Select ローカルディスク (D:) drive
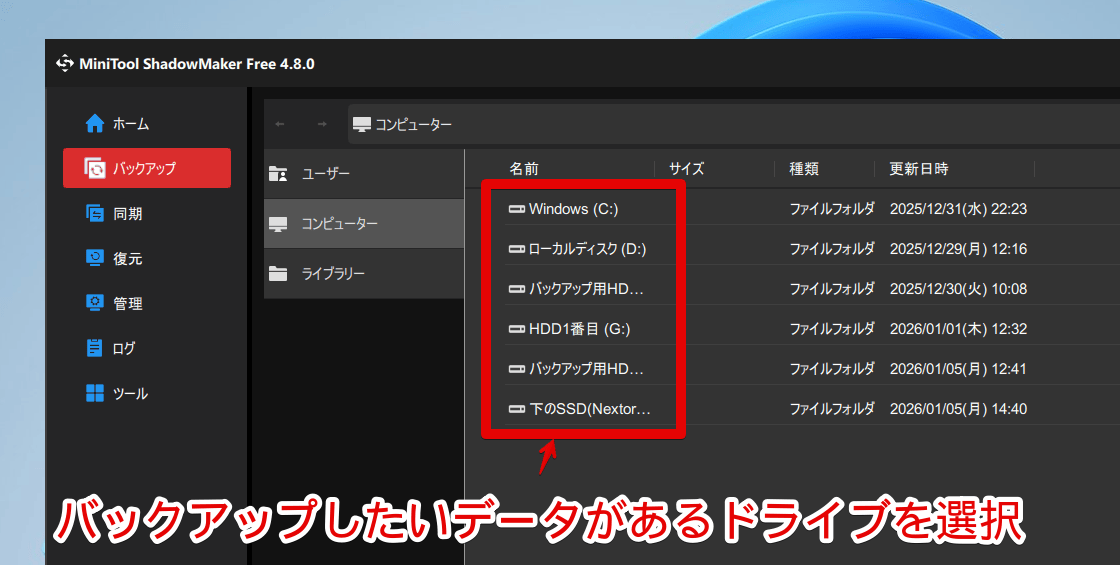The width and height of the screenshot is (1120, 565). click(586, 249)
